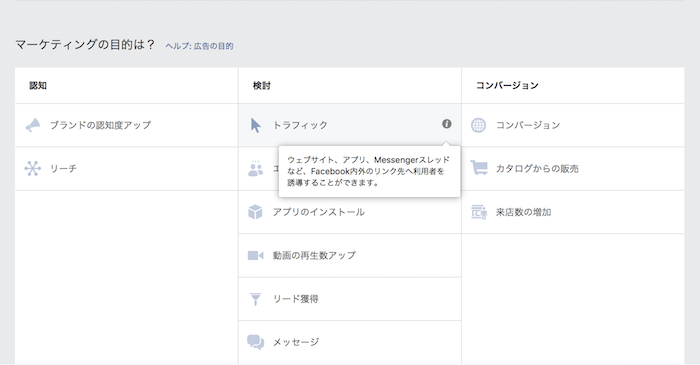The image size is (700, 365).
Task: Choose the コンバージョン objective row
Action: click(x=573, y=125)
